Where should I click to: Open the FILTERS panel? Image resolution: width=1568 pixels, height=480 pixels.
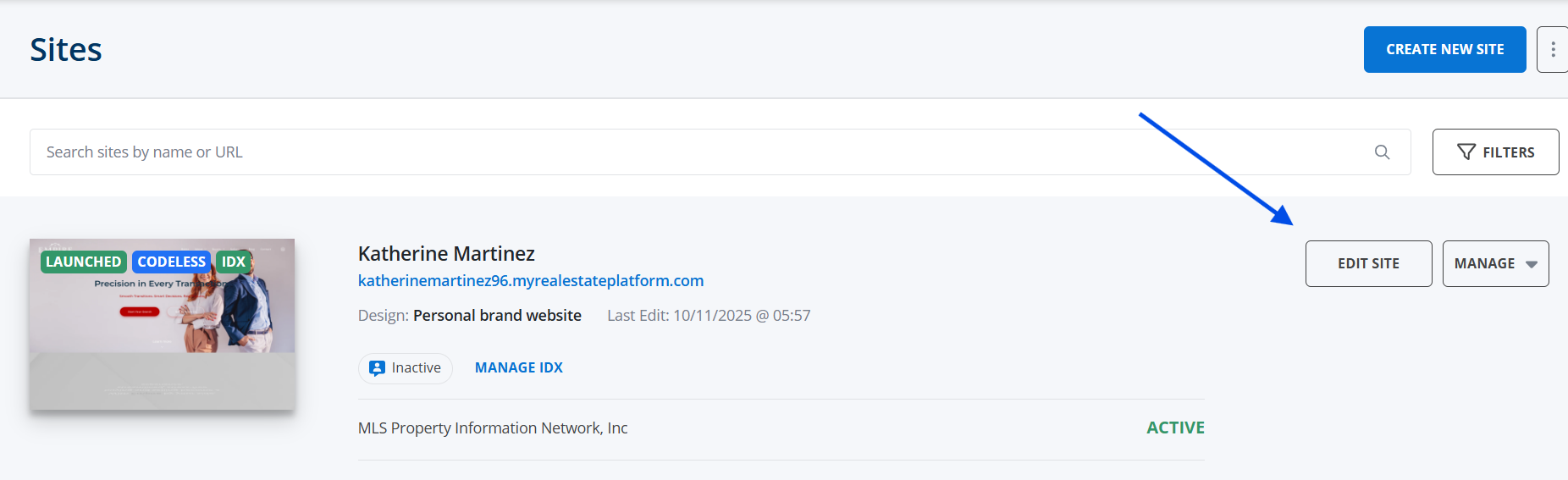click(1495, 152)
